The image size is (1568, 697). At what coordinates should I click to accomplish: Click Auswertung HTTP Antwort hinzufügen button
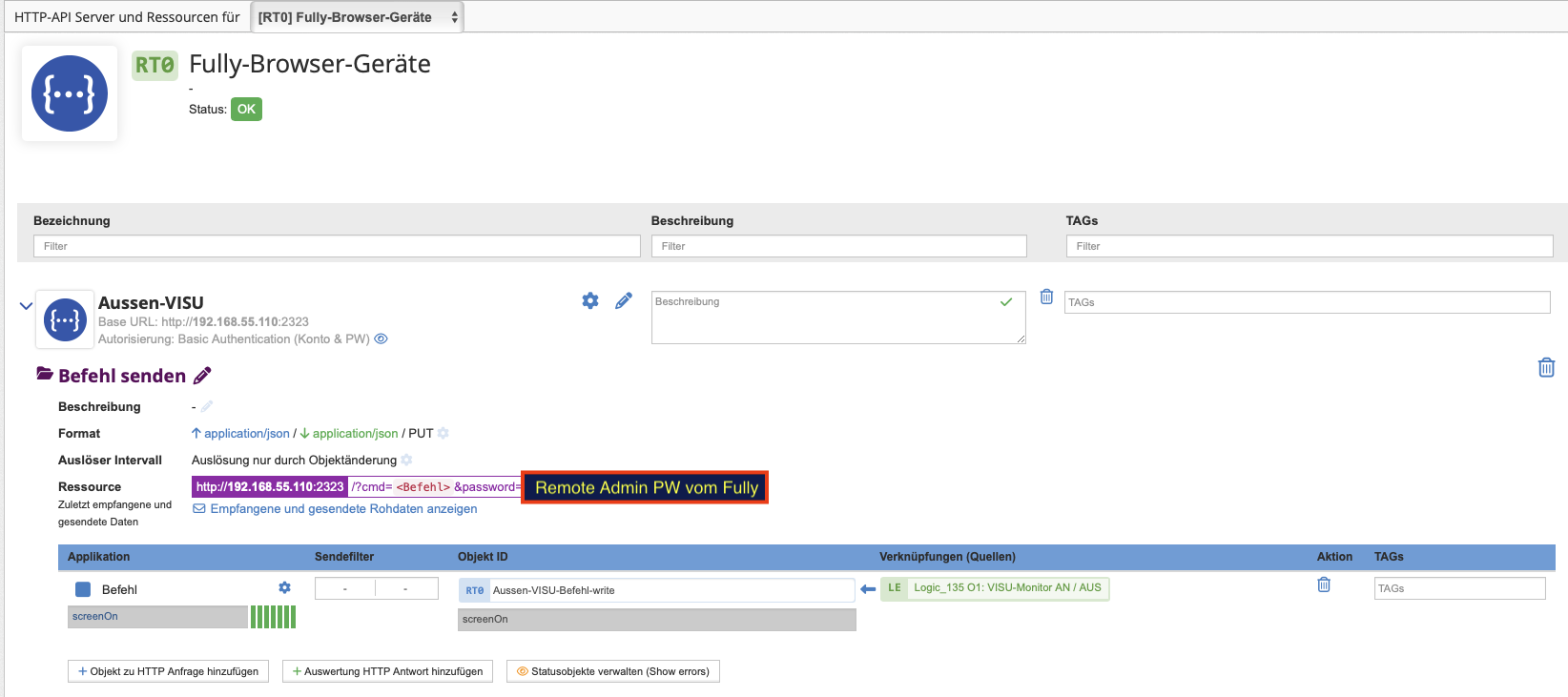coord(387,671)
